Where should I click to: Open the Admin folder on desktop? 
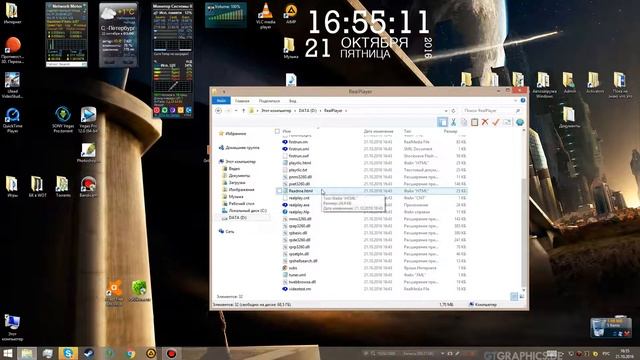point(569,83)
